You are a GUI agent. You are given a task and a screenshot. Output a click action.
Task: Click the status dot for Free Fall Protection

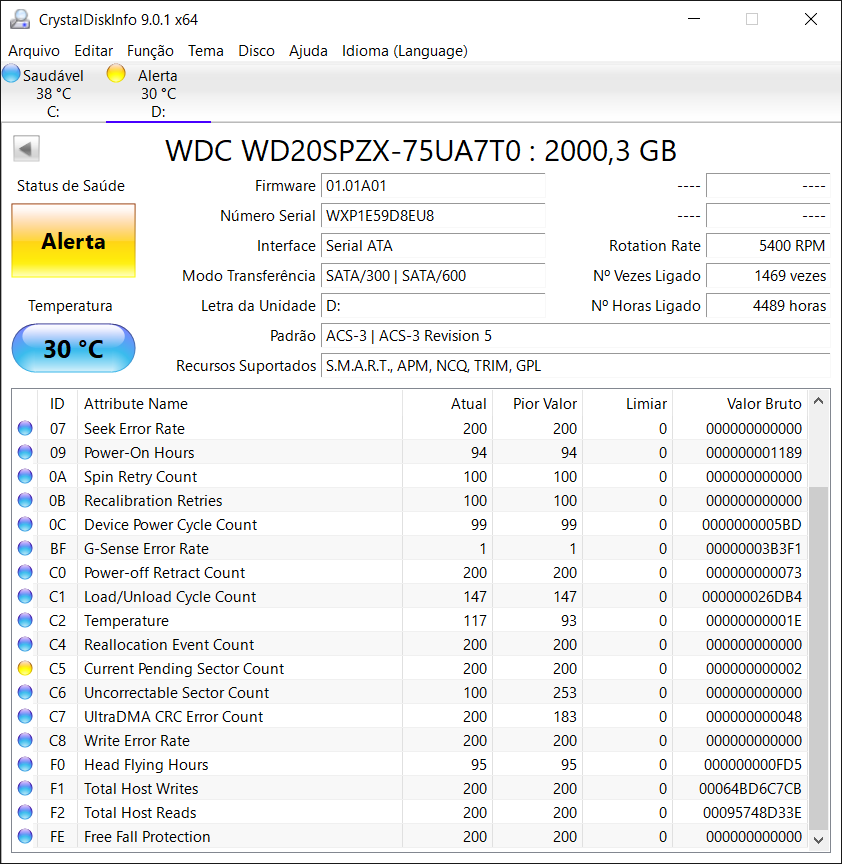point(25,836)
